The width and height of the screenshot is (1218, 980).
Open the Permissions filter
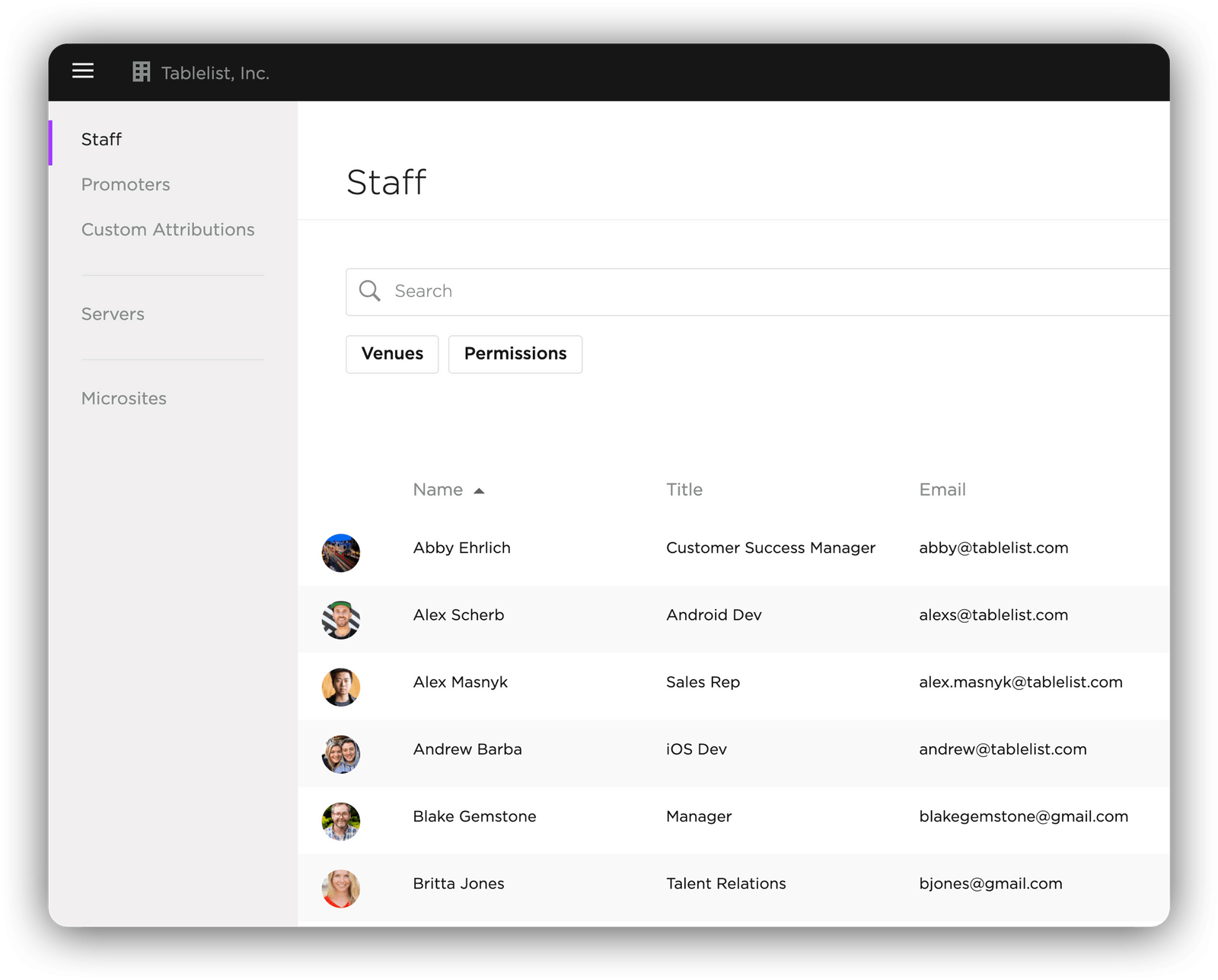pyautogui.click(x=515, y=353)
